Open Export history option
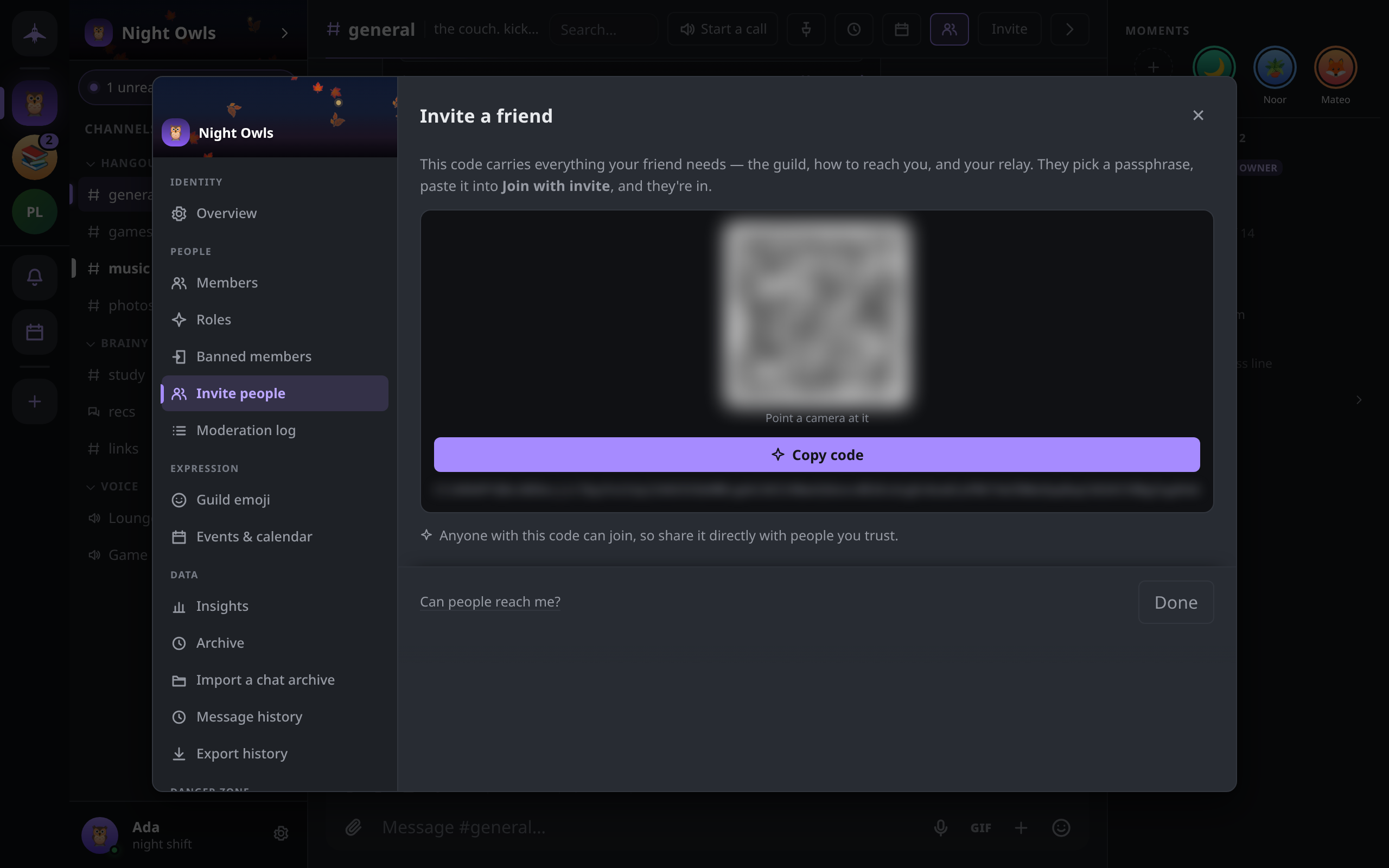The height and width of the screenshot is (868, 1389). (x=275, y=753)
